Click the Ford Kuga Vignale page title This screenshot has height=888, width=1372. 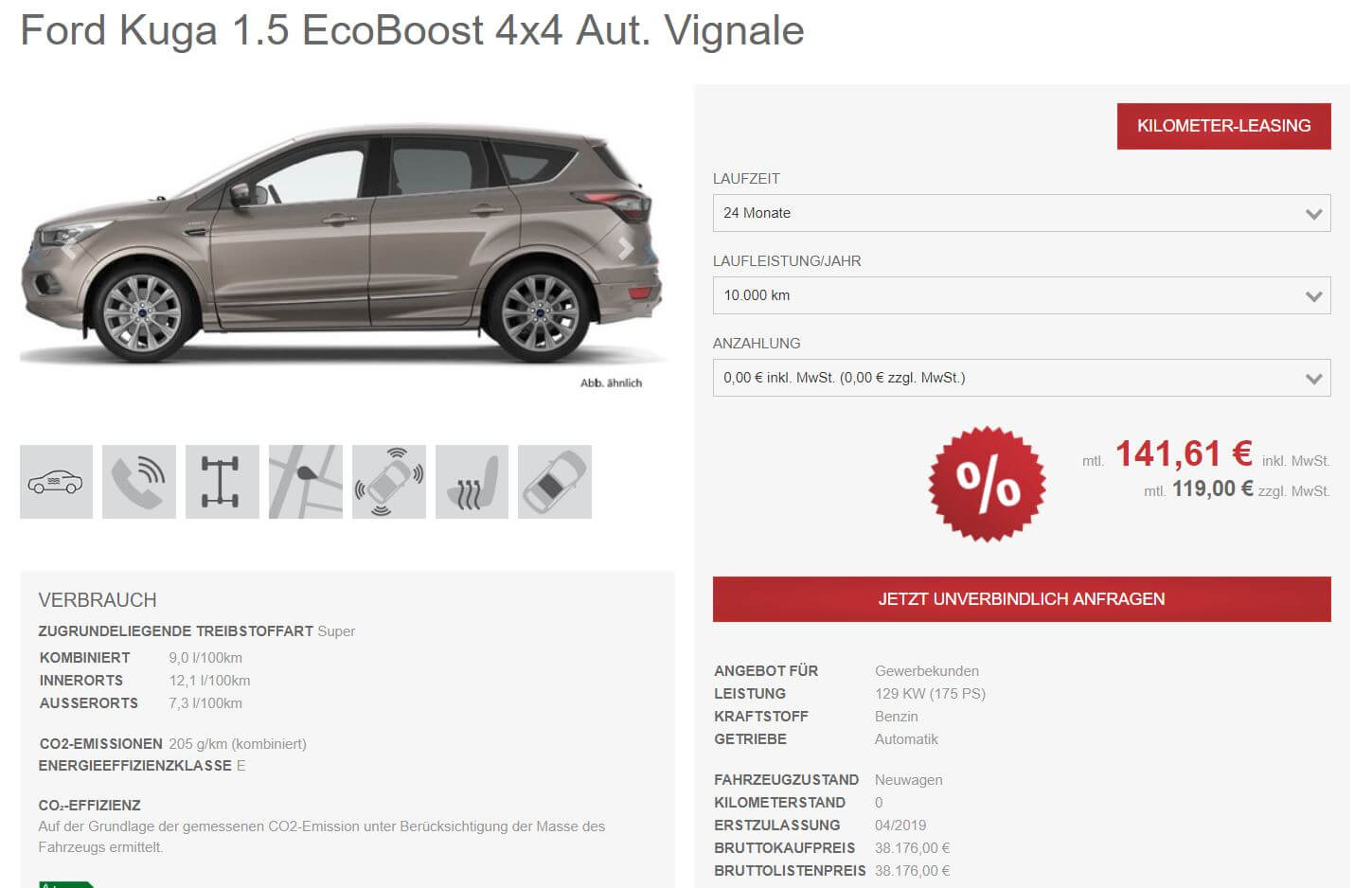(x=412, y=30)
